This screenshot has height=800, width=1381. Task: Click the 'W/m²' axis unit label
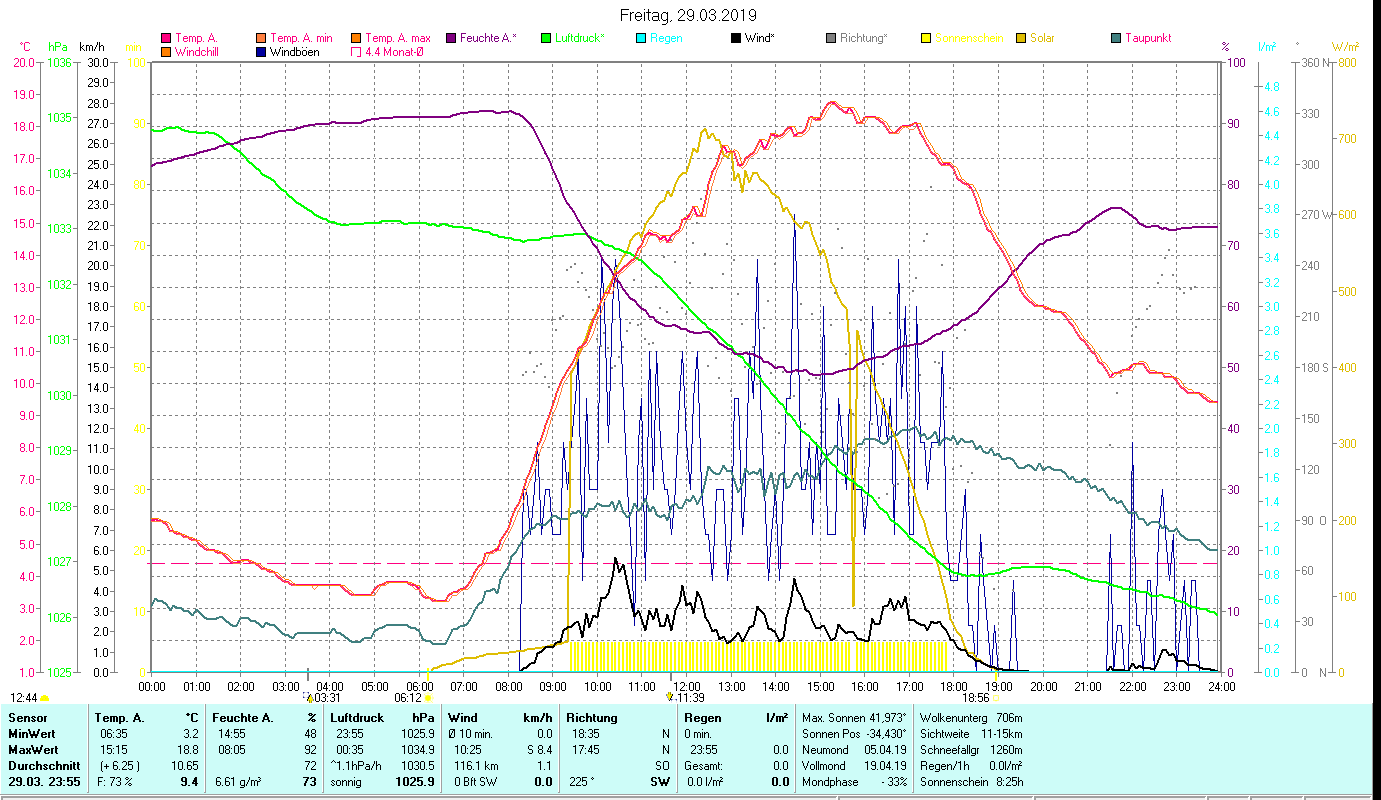1343,47
